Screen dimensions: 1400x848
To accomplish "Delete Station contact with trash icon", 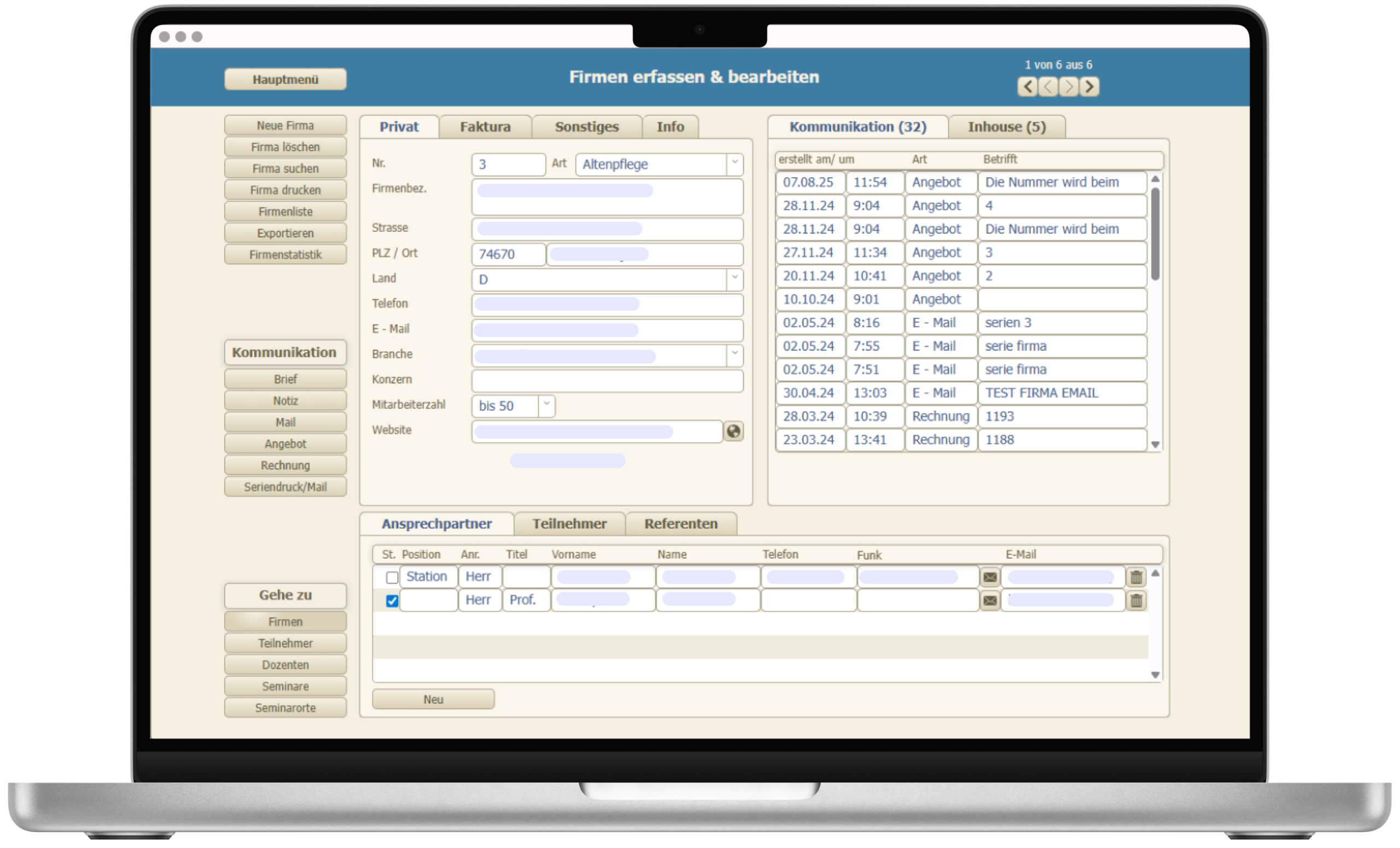I will click(x=1136, y=577).
